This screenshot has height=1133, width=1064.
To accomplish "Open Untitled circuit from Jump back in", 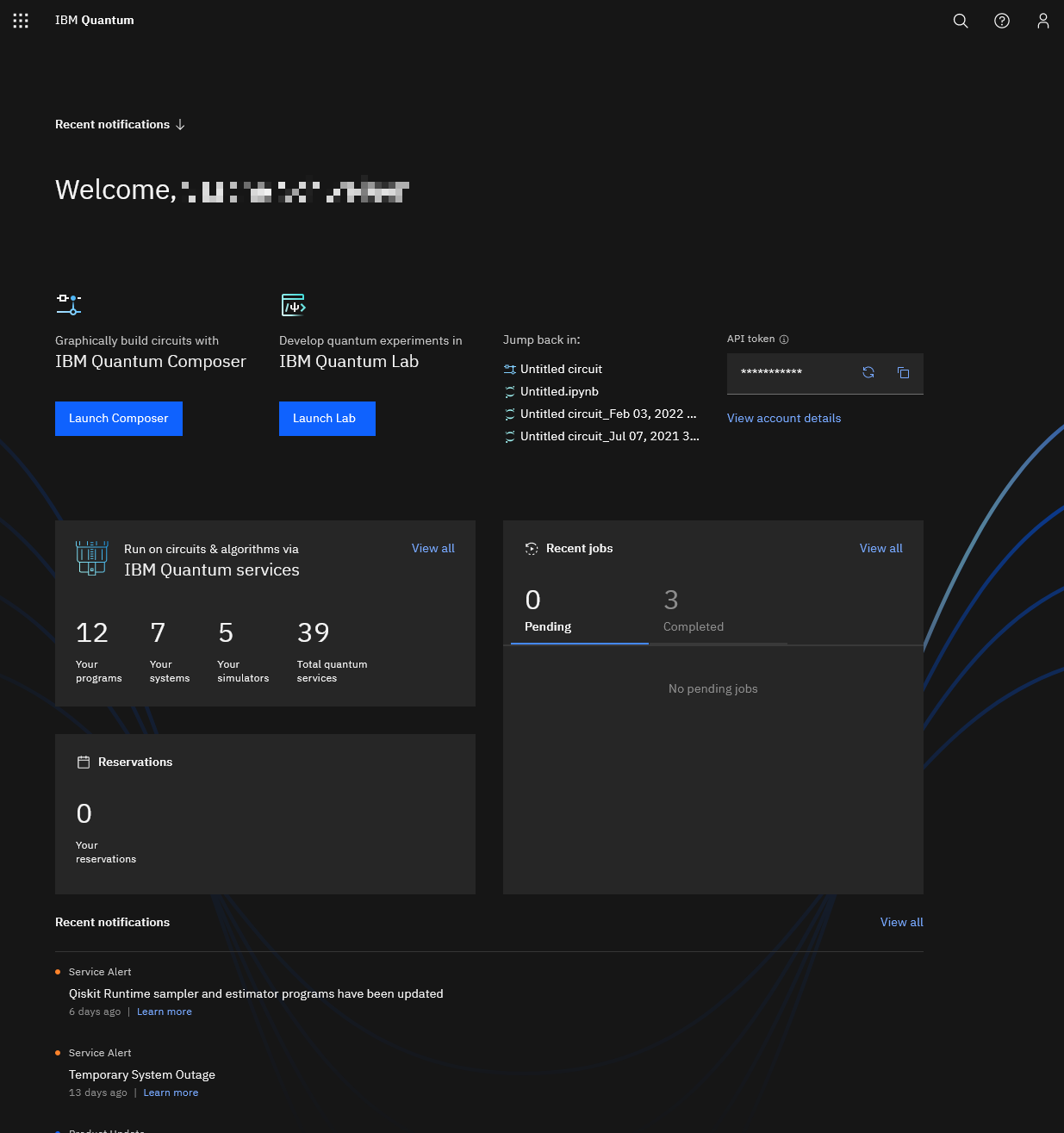I will 561,370.
